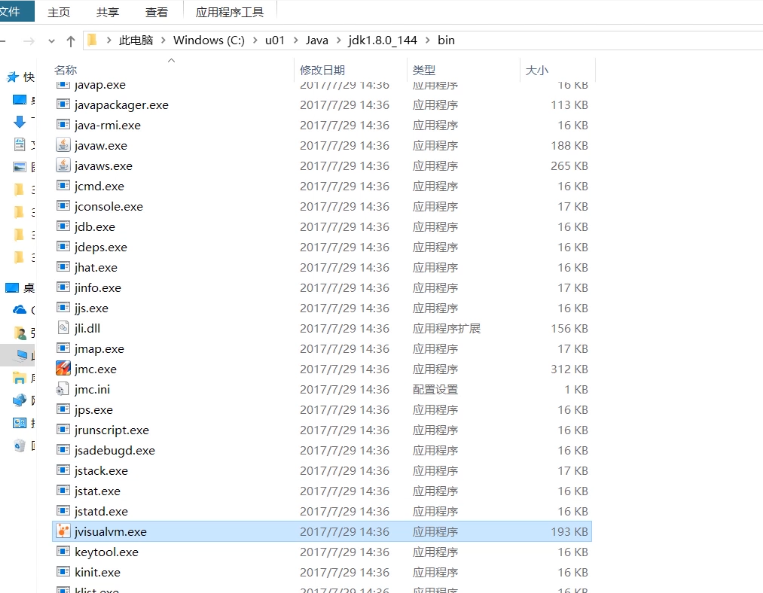Sort by the 类型 column header
The image size is (763, 593).
point(424,70)
